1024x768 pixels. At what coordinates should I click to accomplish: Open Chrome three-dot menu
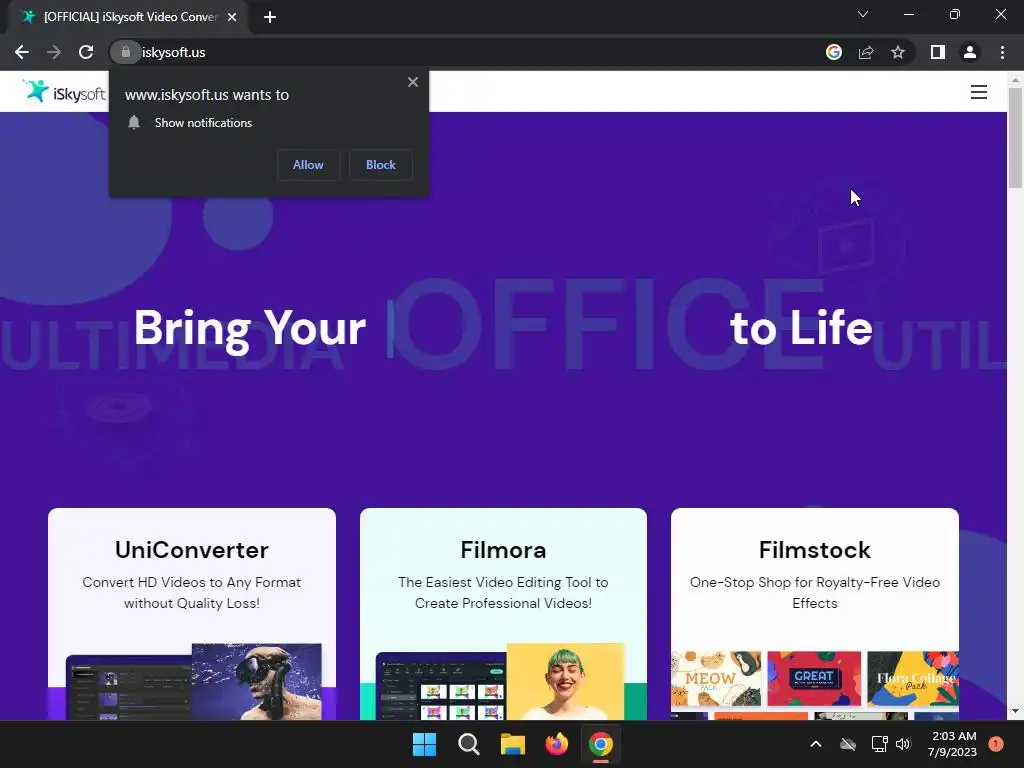(1002, 52)
